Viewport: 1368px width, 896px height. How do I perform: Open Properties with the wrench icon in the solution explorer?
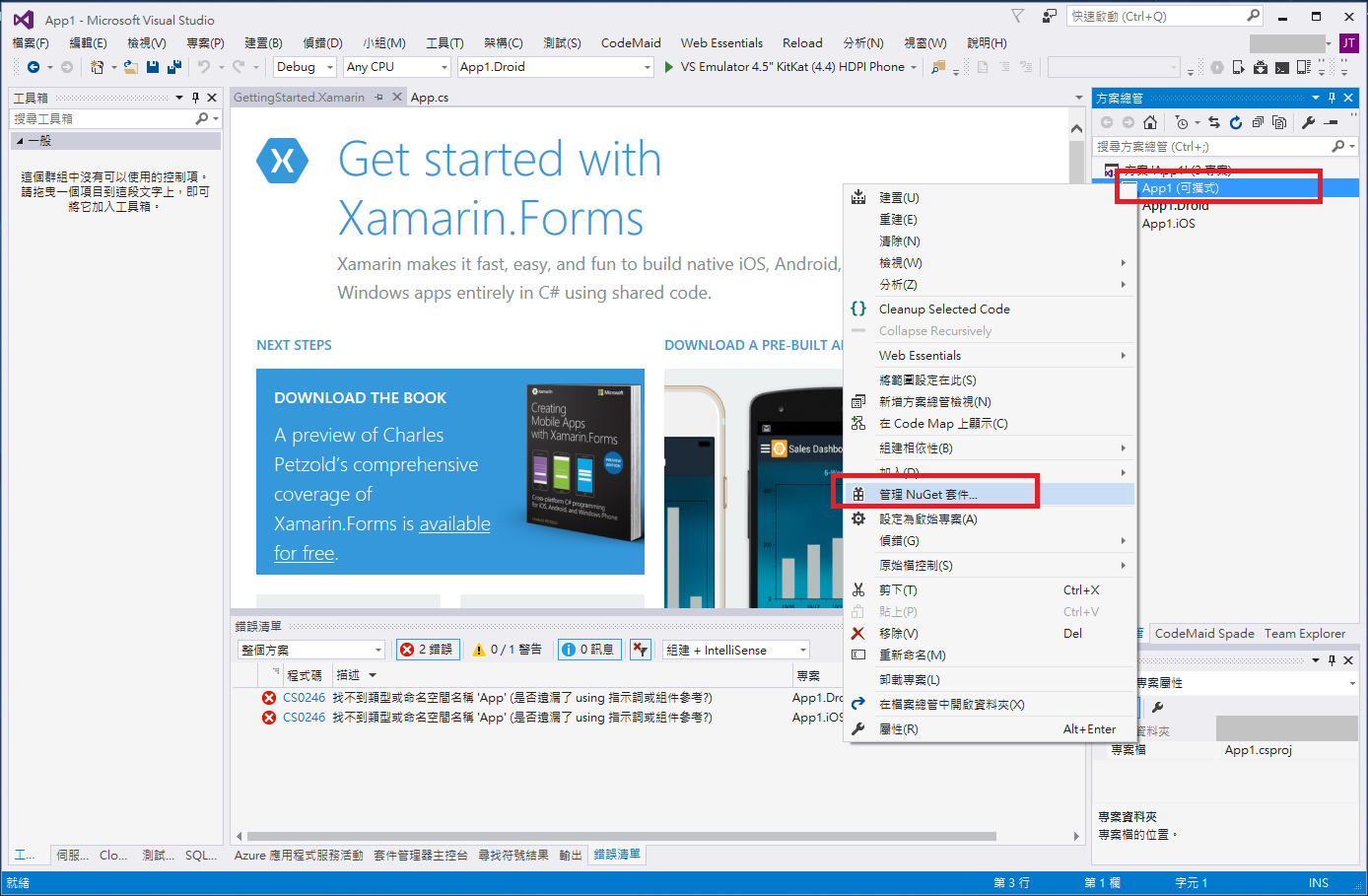coord(1309,122)
